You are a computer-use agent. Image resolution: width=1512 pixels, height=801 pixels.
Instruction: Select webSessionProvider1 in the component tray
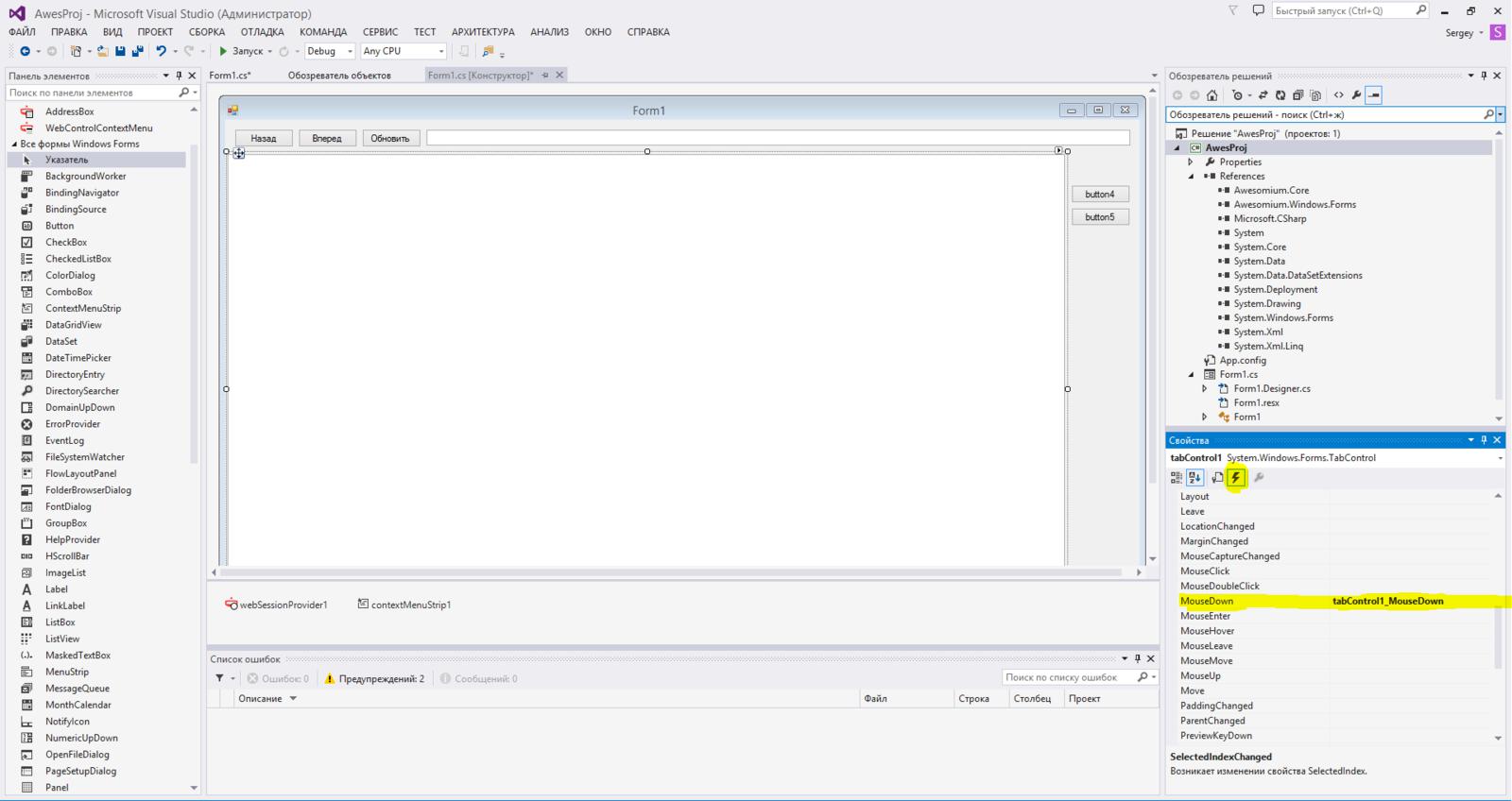[x=276, y=605]
